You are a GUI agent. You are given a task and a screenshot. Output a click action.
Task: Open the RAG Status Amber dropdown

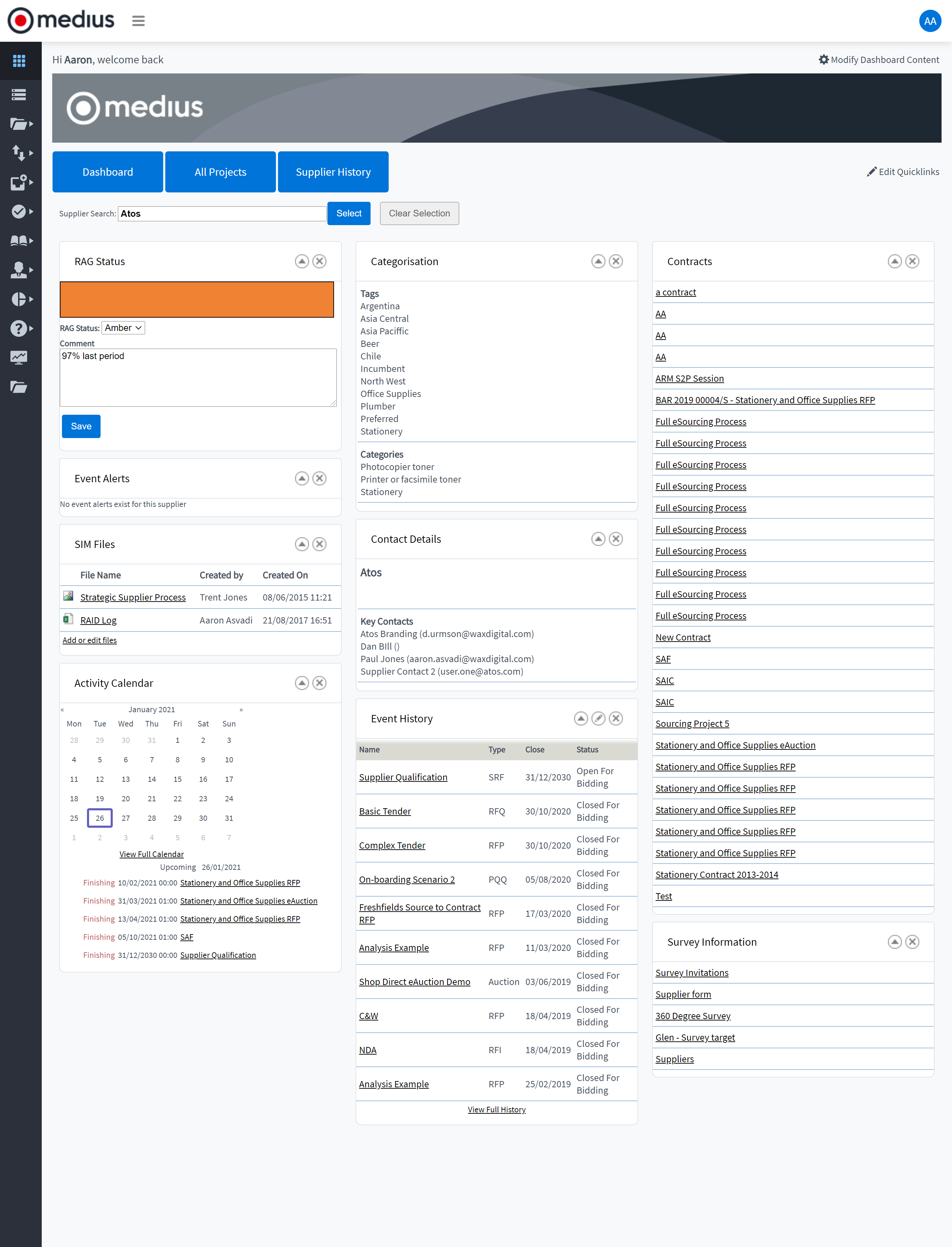(123, 328)
